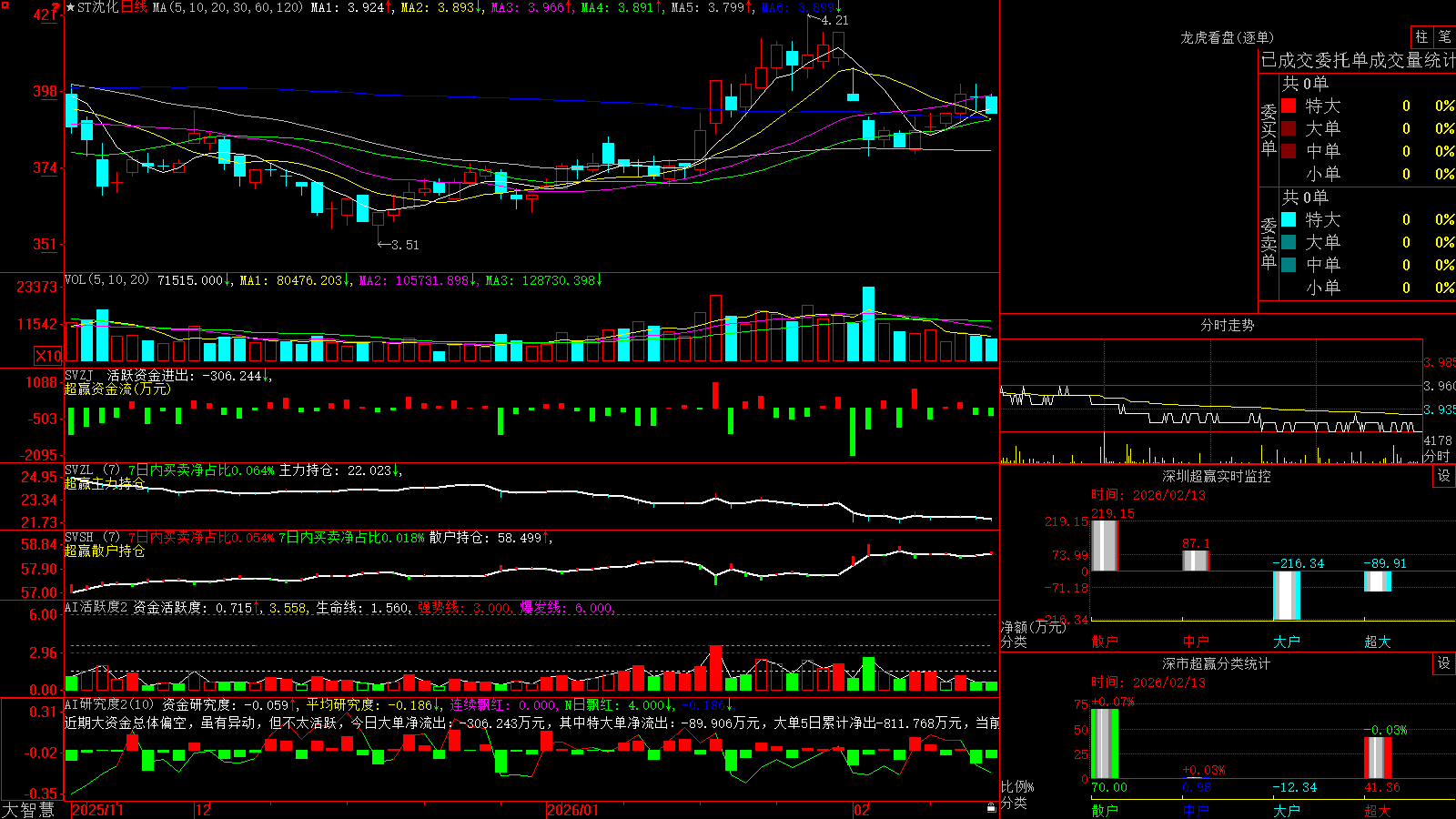
Task: Click the 87.1 中户 bar in 实时监控
Action: (1196, 561)
